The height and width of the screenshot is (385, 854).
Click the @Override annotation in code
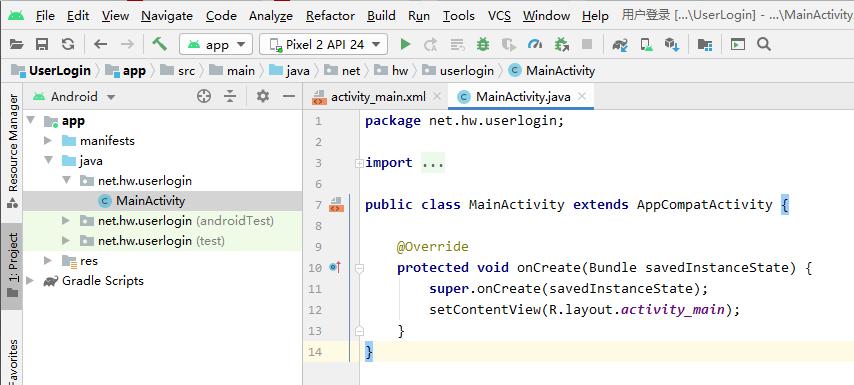click(x=432, y=247)
